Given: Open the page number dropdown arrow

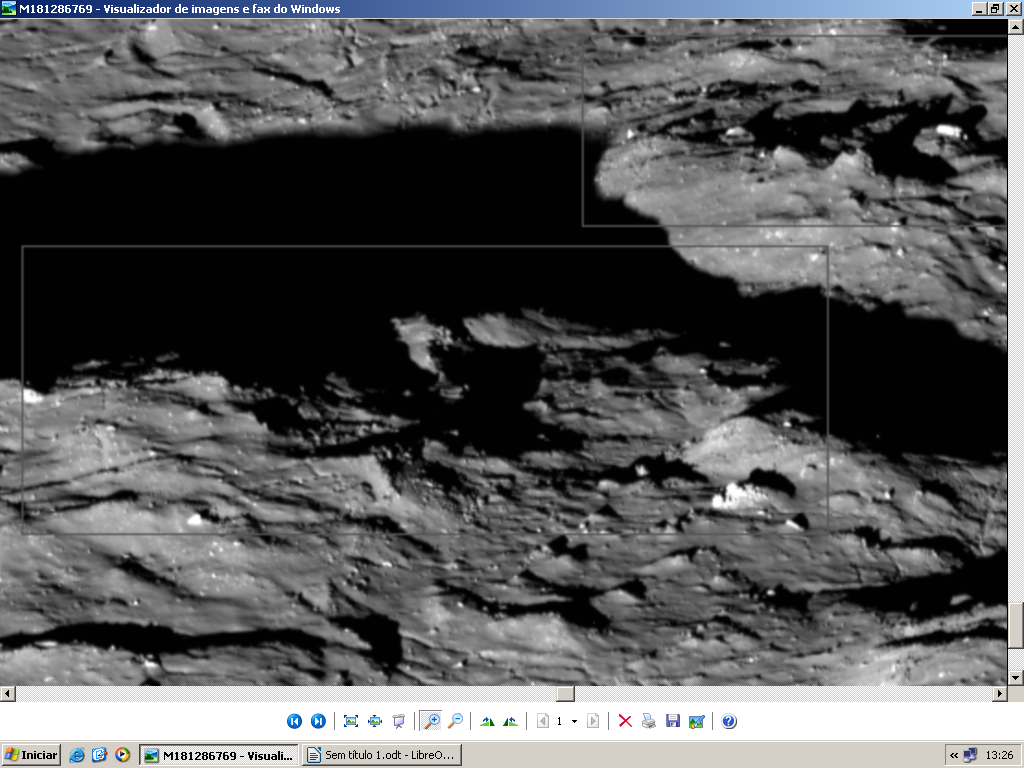Looking at the screenshot, I should point(574,721).
